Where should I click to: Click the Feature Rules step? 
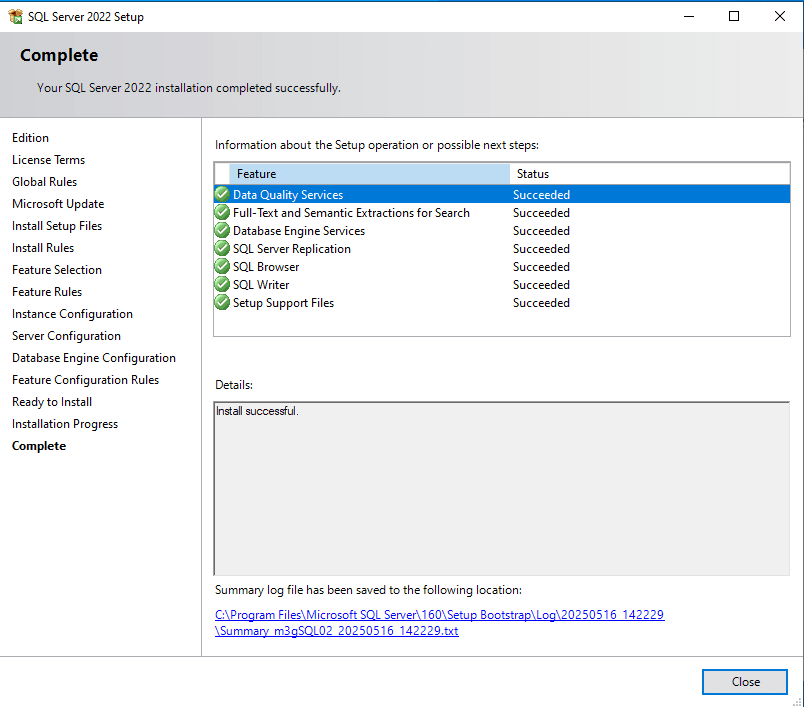pyautogui.click(x=47, y=292)
